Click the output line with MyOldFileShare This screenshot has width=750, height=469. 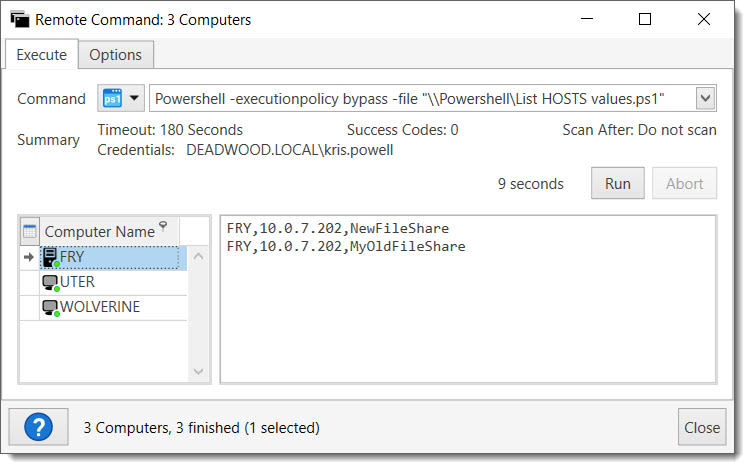click(x=346, y=246)
